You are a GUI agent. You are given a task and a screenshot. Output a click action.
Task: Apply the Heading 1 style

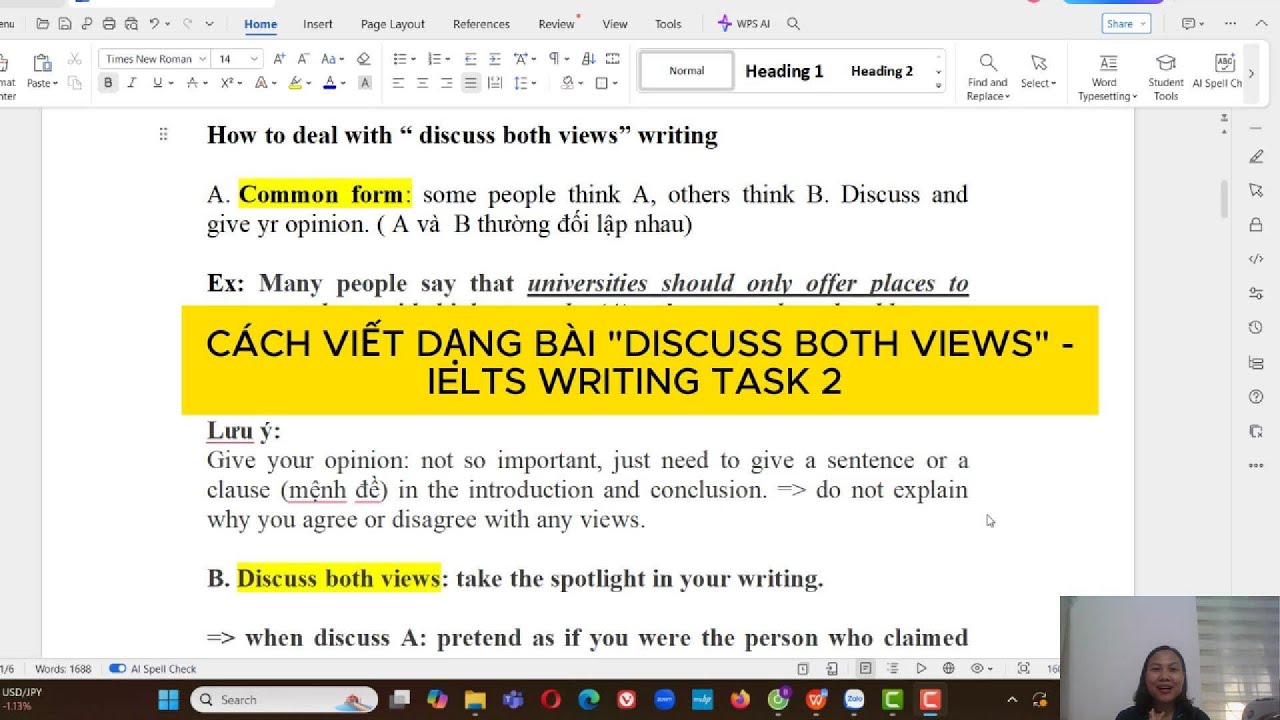[784, 70]
